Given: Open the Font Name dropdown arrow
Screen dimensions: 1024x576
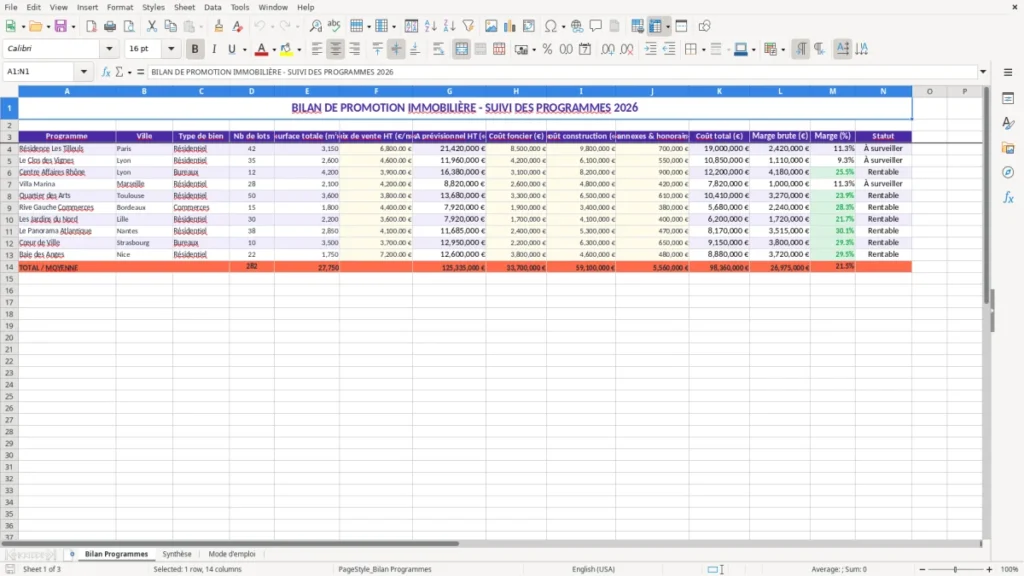Looking at the screenshot, I should (109, 48).
